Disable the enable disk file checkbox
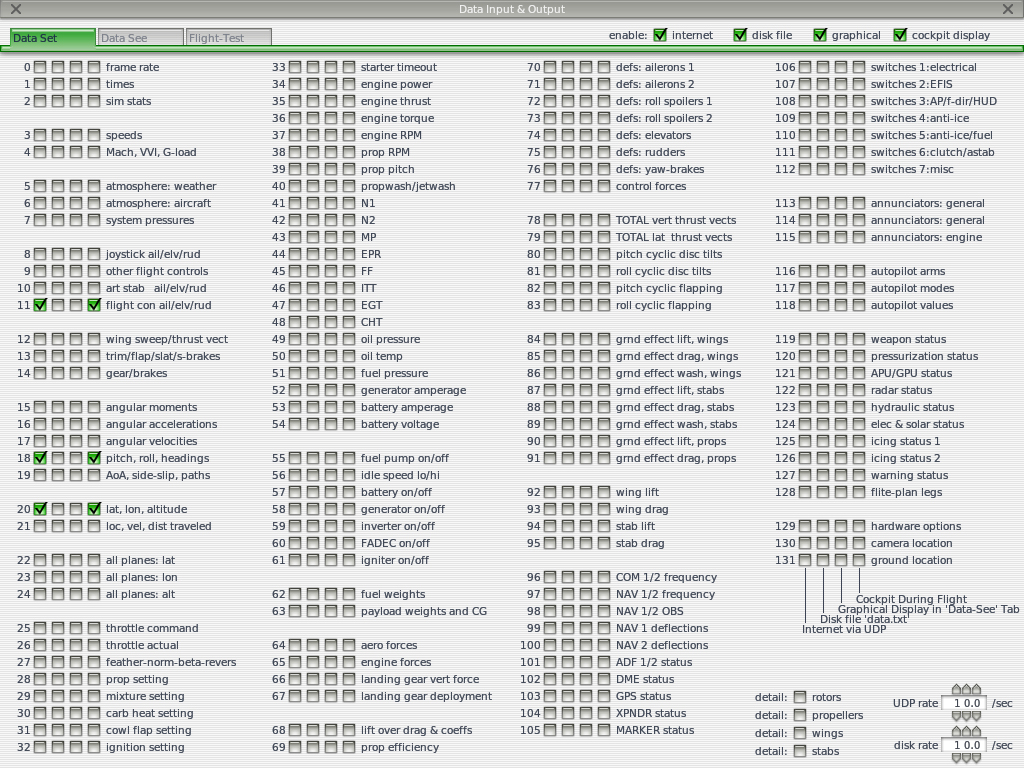This screenshot has width=1024, height=768. (x=740, y=35)
